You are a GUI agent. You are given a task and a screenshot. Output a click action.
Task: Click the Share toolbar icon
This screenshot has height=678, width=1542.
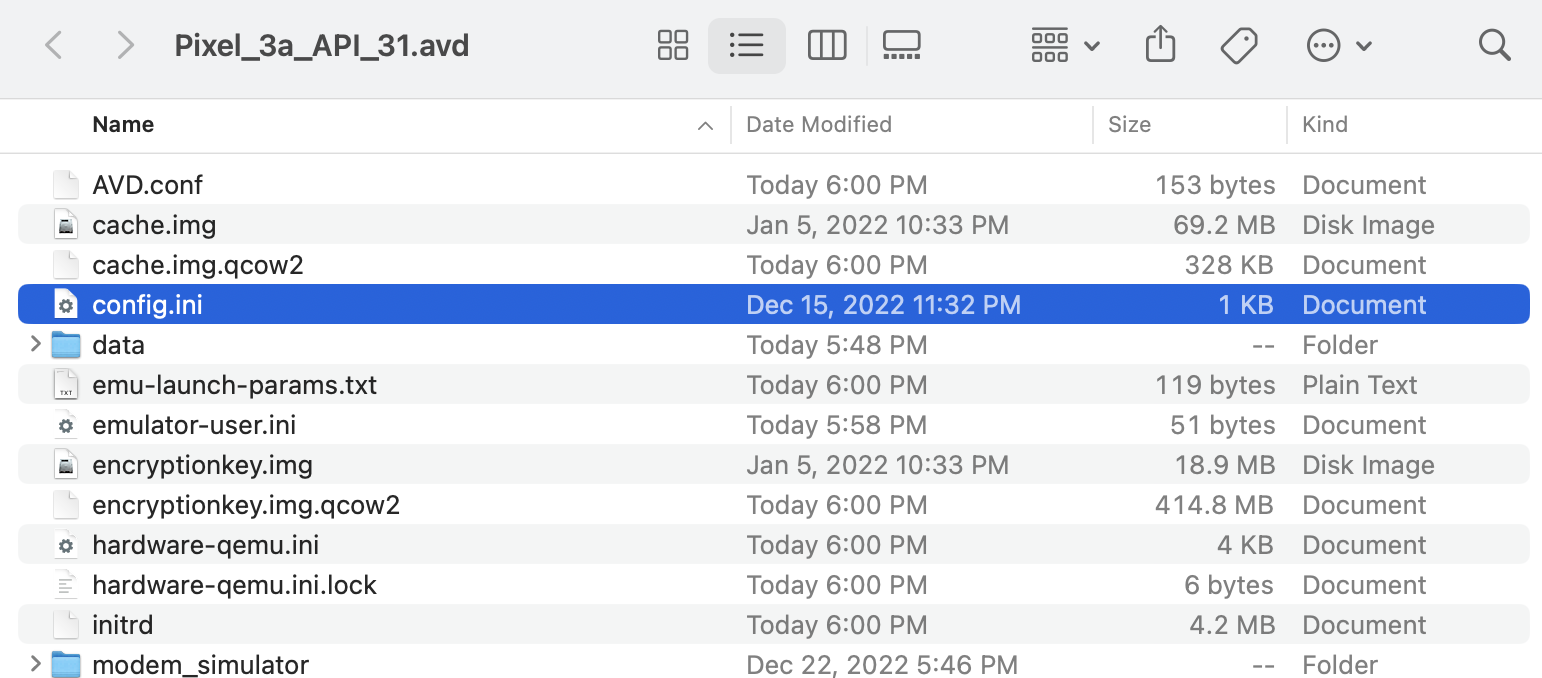(1160, 45)
